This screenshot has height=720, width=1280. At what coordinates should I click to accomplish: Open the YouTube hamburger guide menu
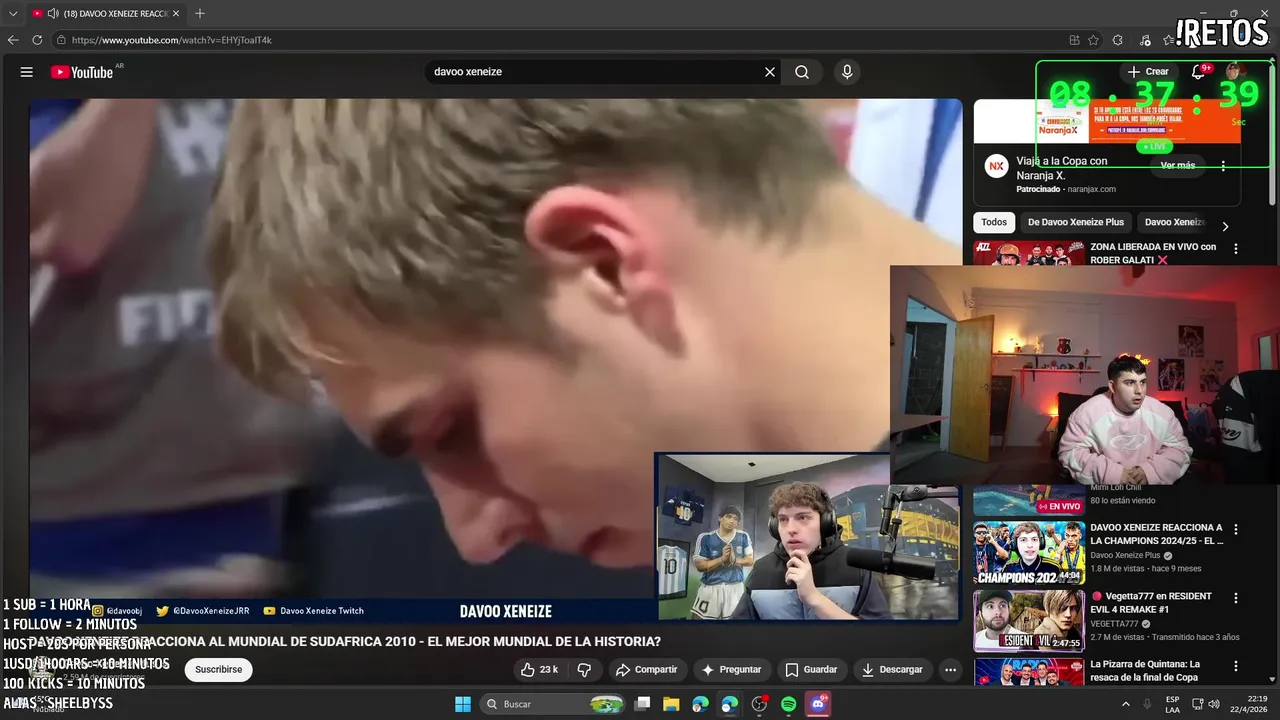(x=27, y=72)
